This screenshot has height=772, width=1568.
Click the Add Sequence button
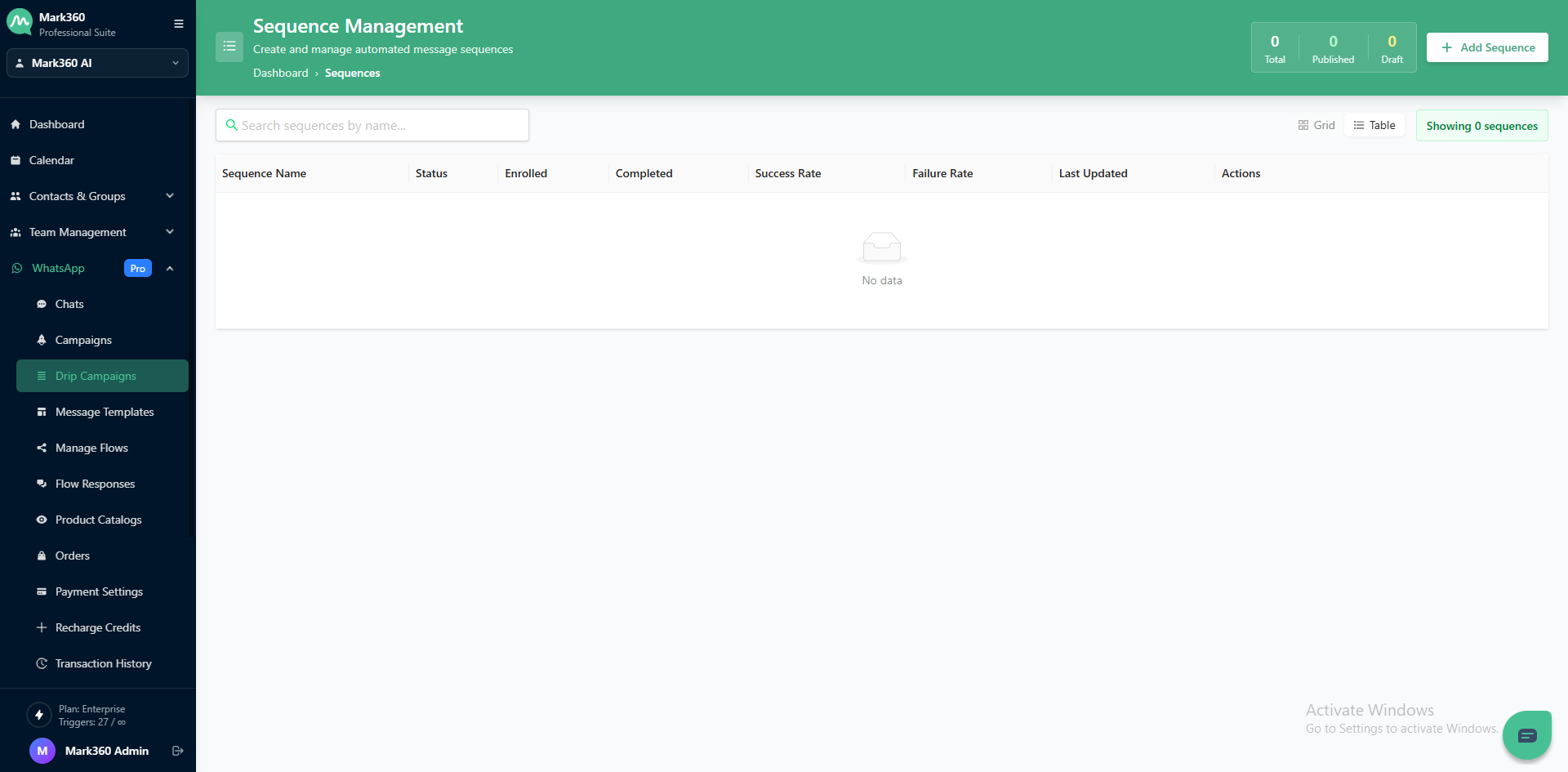click(x=1487, y=47)
